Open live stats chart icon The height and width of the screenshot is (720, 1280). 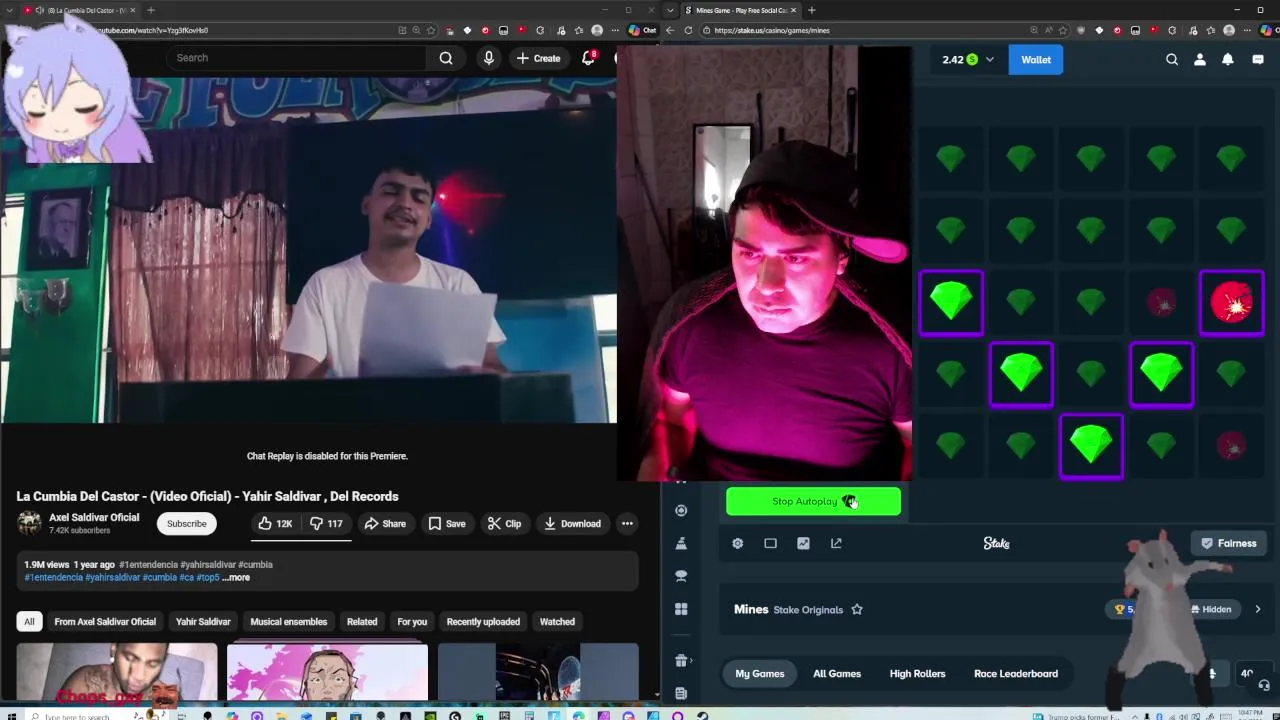[803, 543]
